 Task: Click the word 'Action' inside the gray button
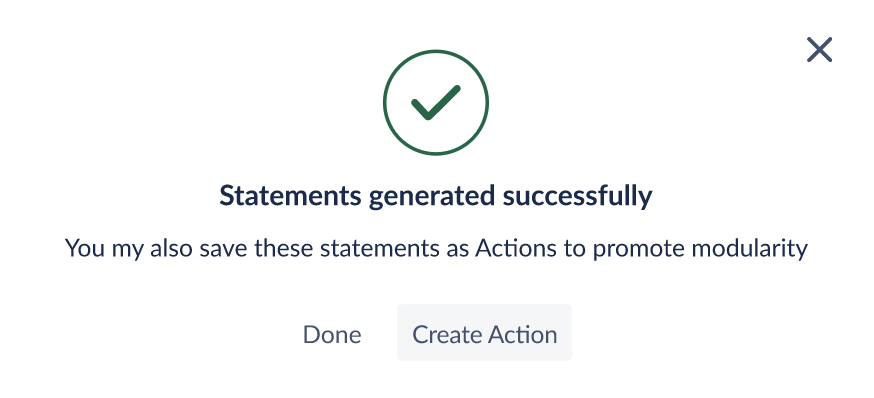[x=522, y=334]
